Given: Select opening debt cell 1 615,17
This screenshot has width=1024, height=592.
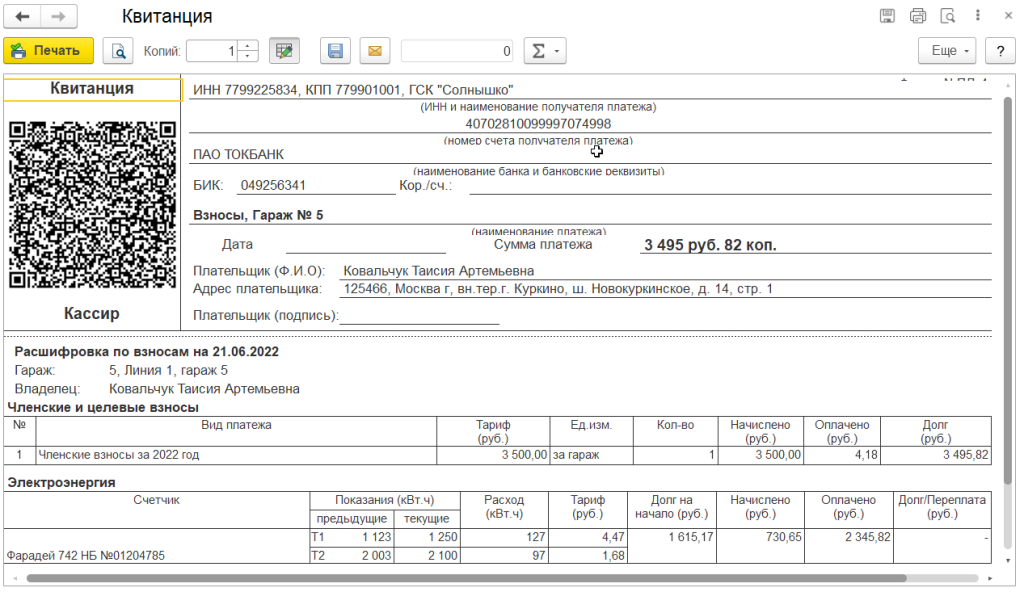Looking at the screenshot, I should click(x=672, y=537).
